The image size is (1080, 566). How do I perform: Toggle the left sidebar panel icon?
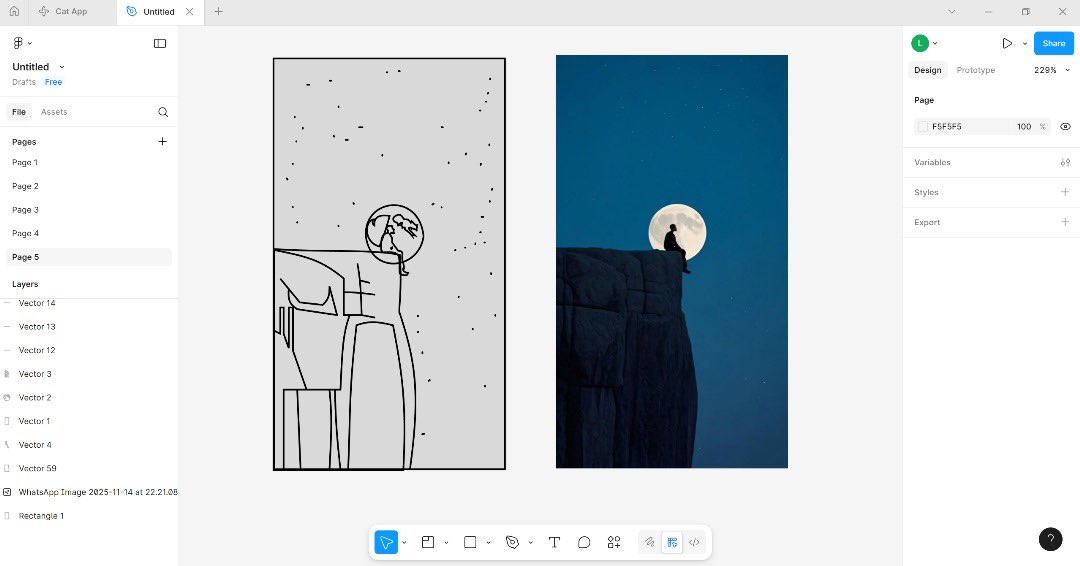tap(160, 43)
